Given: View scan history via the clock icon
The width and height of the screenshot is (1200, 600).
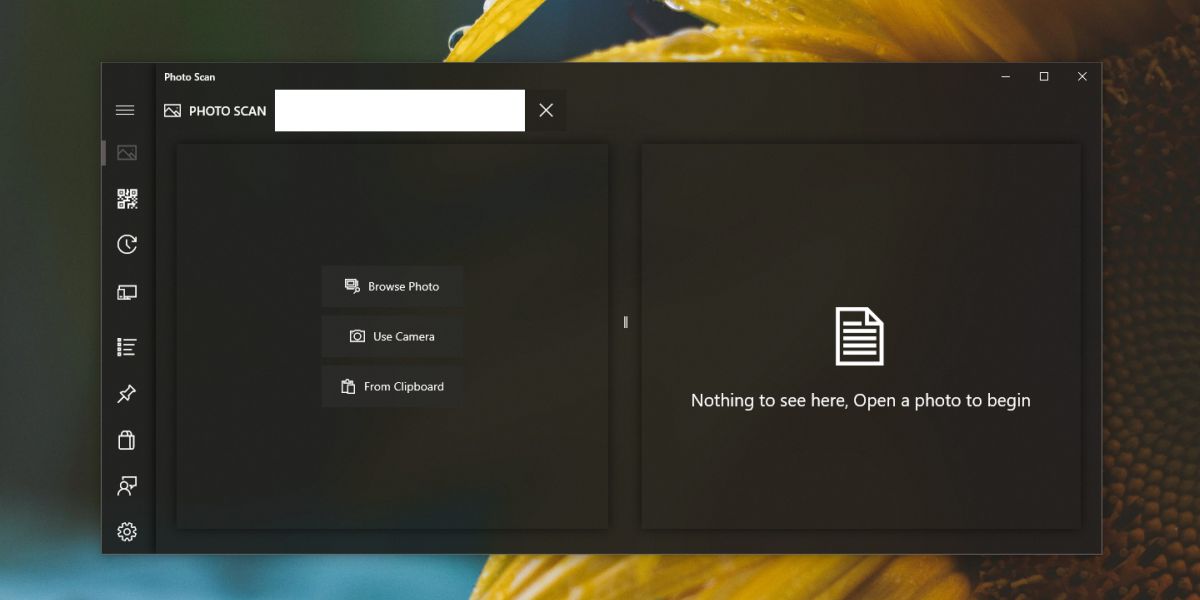Looking at the screenshot, I should pyautogui.click(x=126, y=244).
